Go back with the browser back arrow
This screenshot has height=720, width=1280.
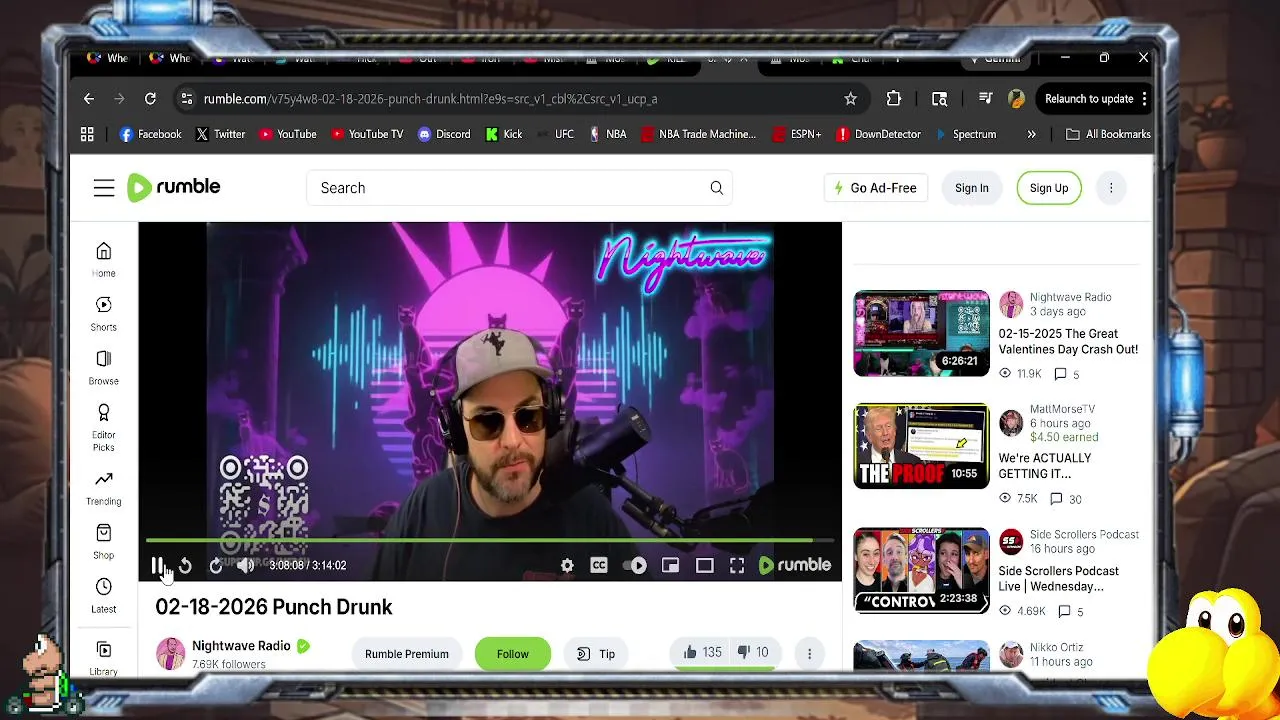tap(89, 99)
